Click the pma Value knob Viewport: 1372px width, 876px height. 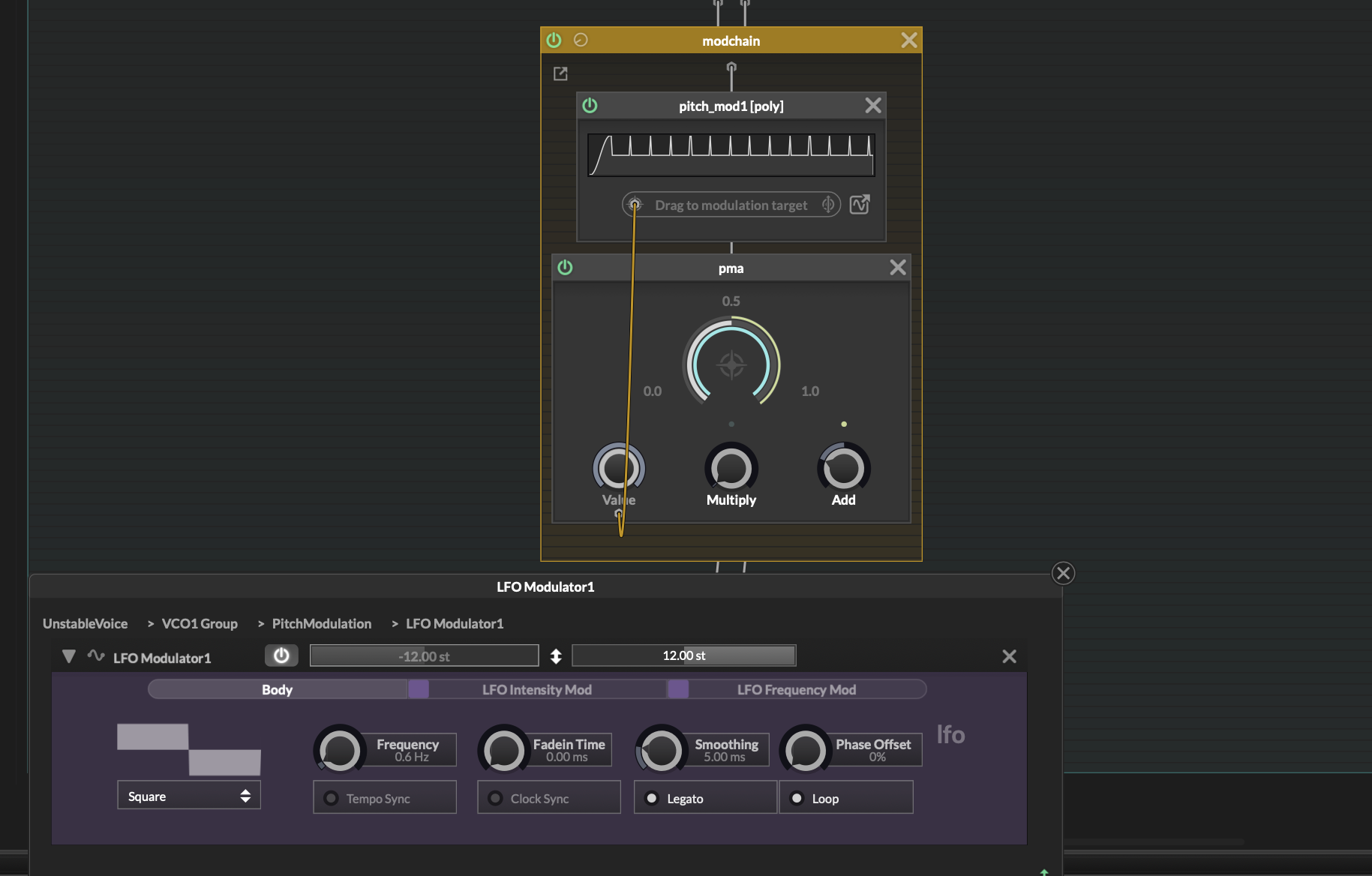click(x=619, y=468)
